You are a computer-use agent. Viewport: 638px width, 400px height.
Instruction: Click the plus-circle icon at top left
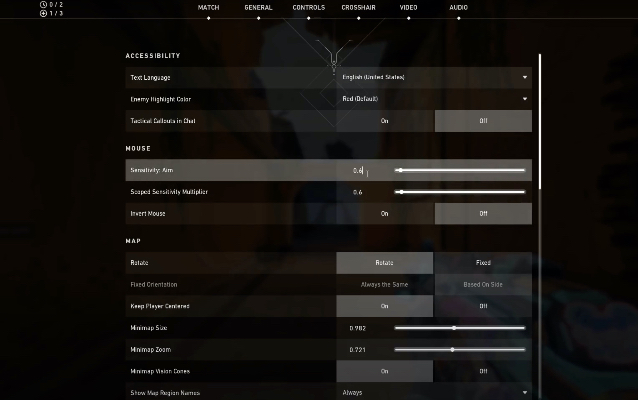(x=43, y=13)
